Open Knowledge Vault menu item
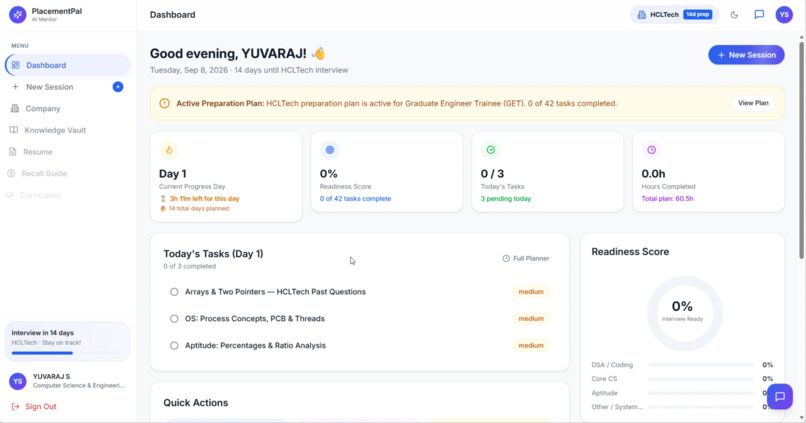Screen dimensions: 806x423 click(x=67, y=130)
